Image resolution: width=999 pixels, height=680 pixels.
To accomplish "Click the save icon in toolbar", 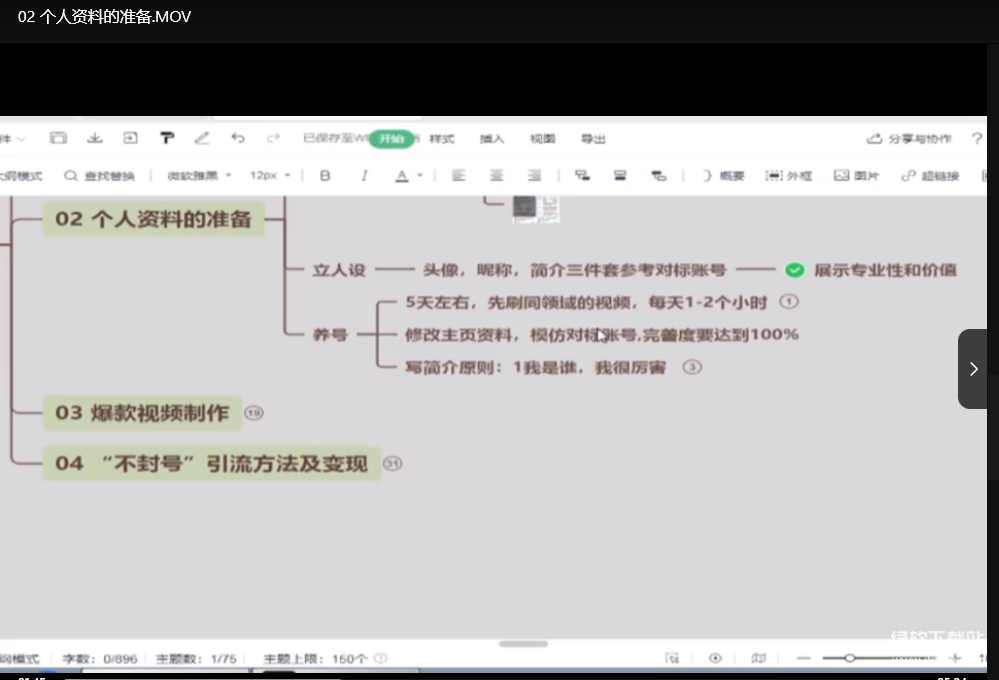I will [x=59, y=138].
